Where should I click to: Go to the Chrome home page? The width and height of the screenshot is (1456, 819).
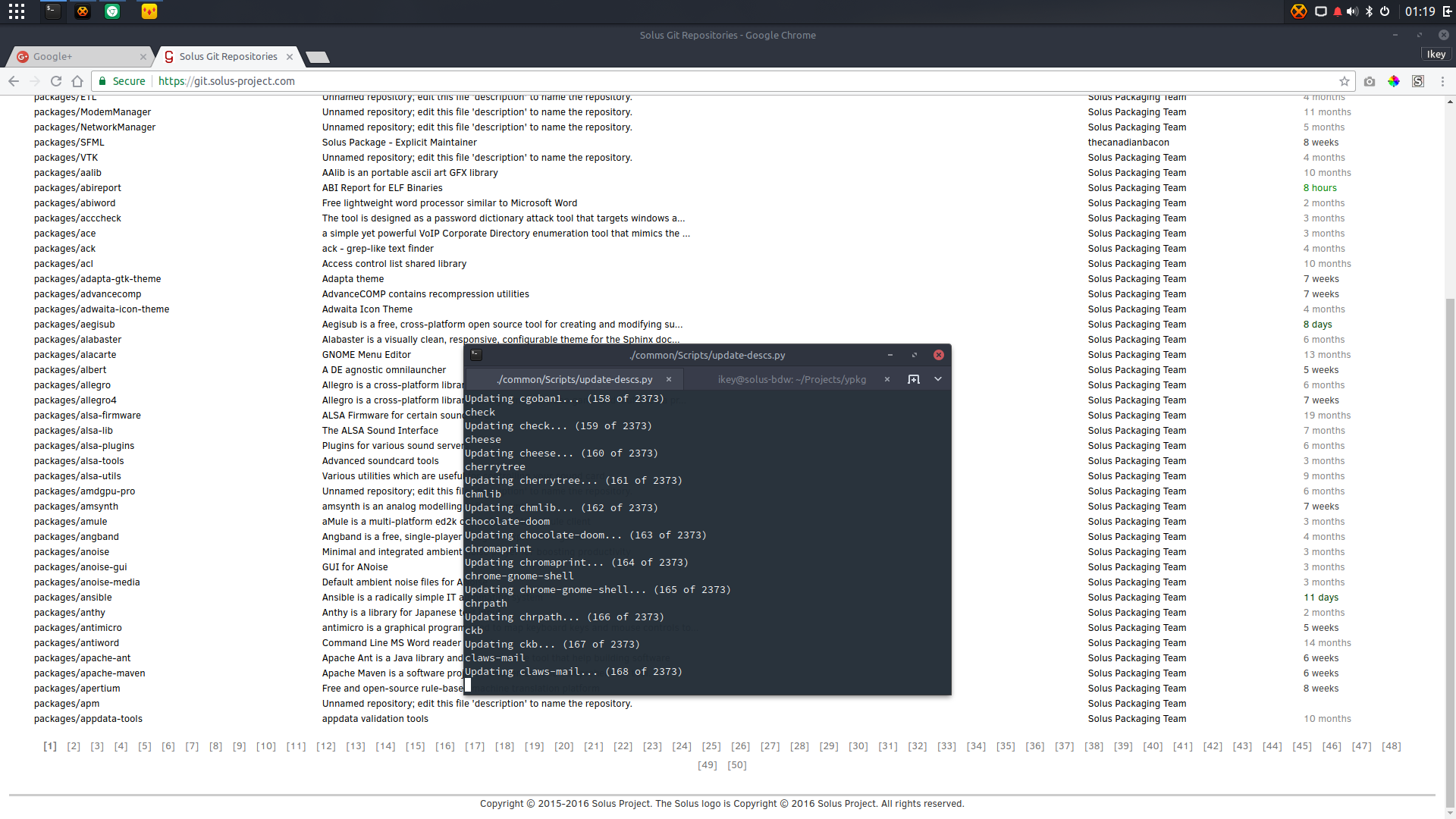pyautogui.click(x=77, y=81)
